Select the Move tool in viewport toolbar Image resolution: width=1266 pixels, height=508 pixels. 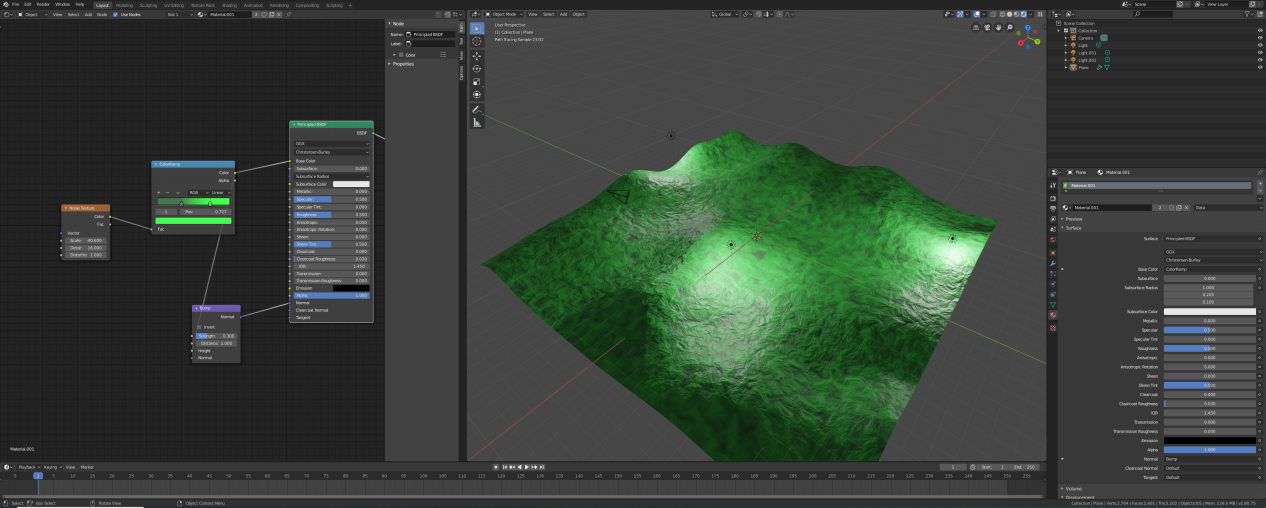(477, 55)
